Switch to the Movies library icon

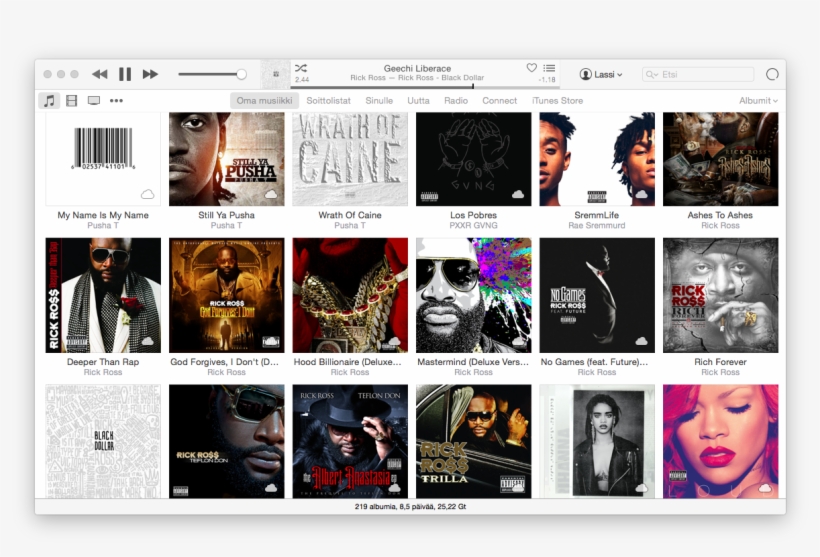pos(72,100)
